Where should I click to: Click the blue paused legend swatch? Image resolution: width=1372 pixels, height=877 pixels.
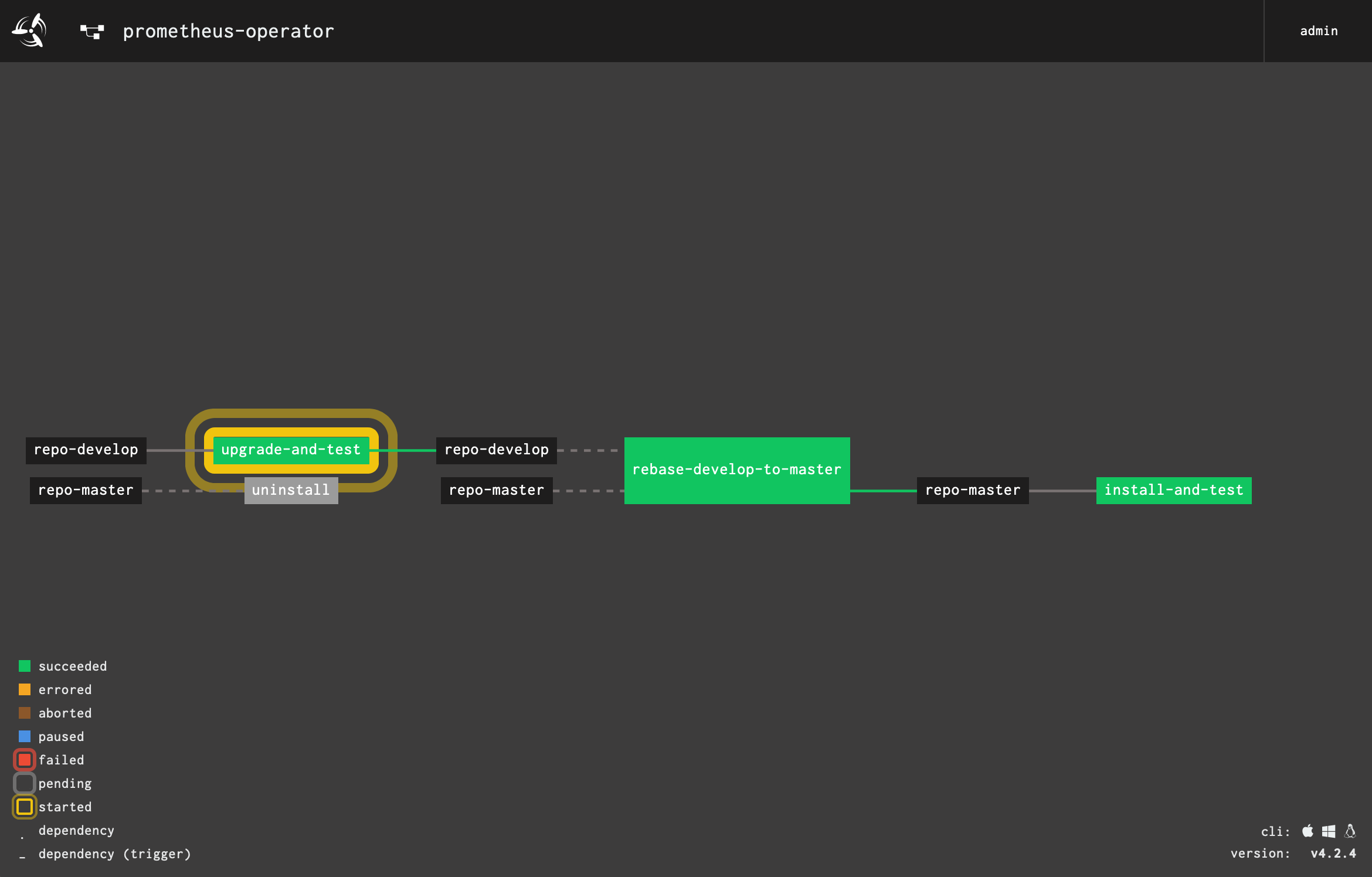(x=25, y=736)
